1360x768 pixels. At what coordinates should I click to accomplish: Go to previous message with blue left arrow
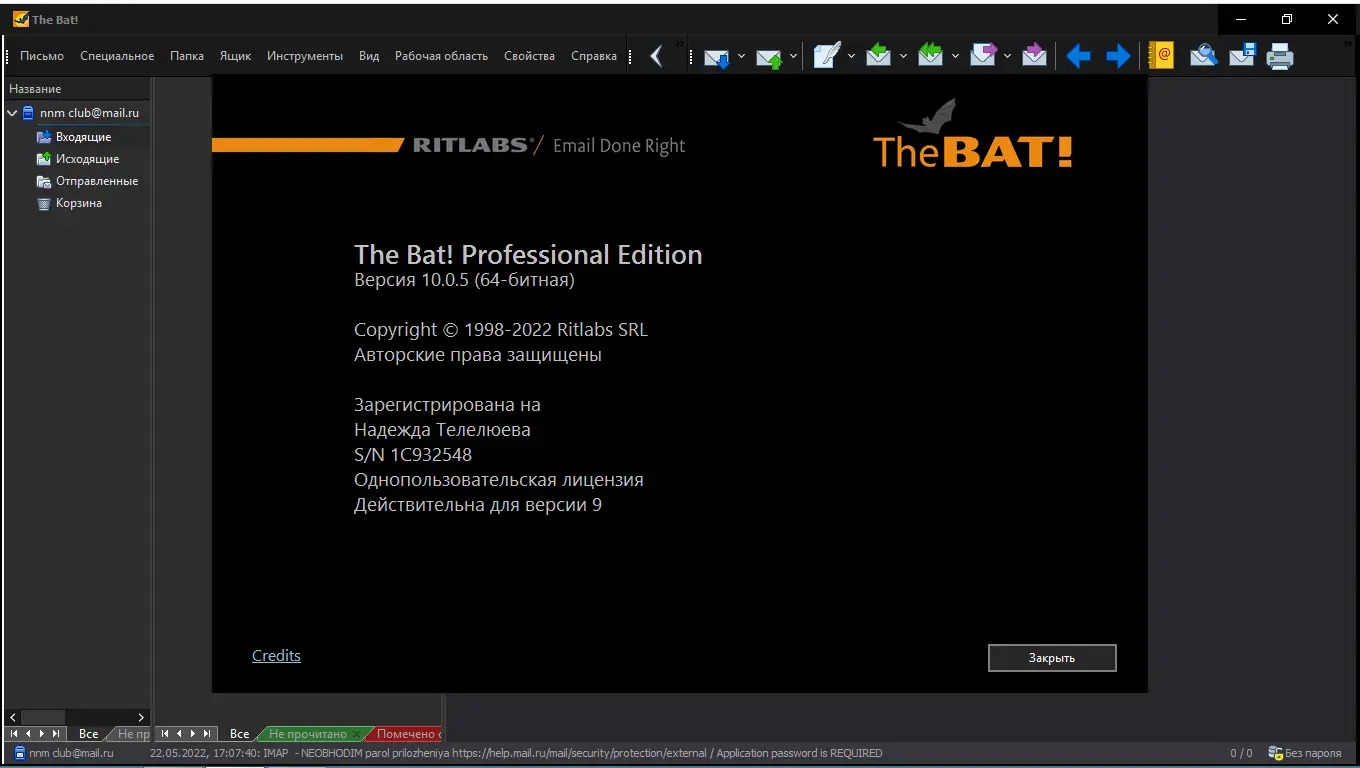coord(1078,56)
